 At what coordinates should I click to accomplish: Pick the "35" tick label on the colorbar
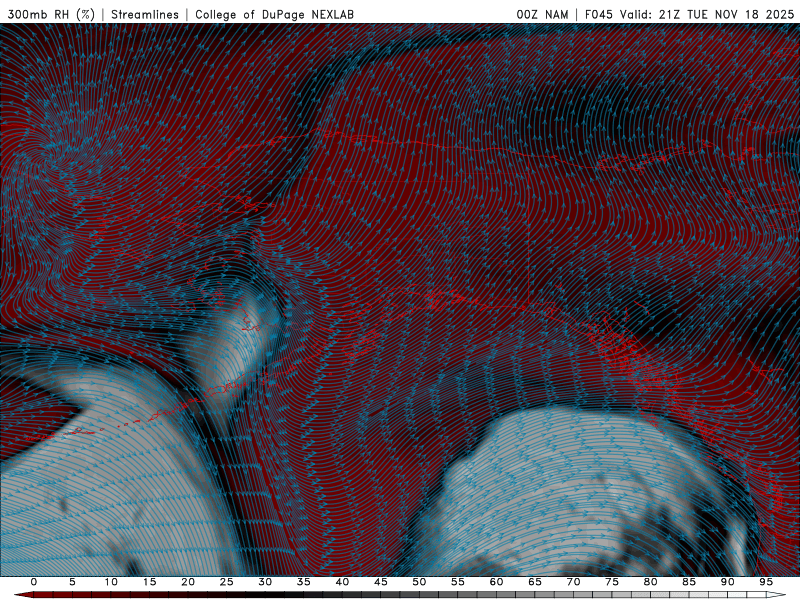click(x=304, y=582)
